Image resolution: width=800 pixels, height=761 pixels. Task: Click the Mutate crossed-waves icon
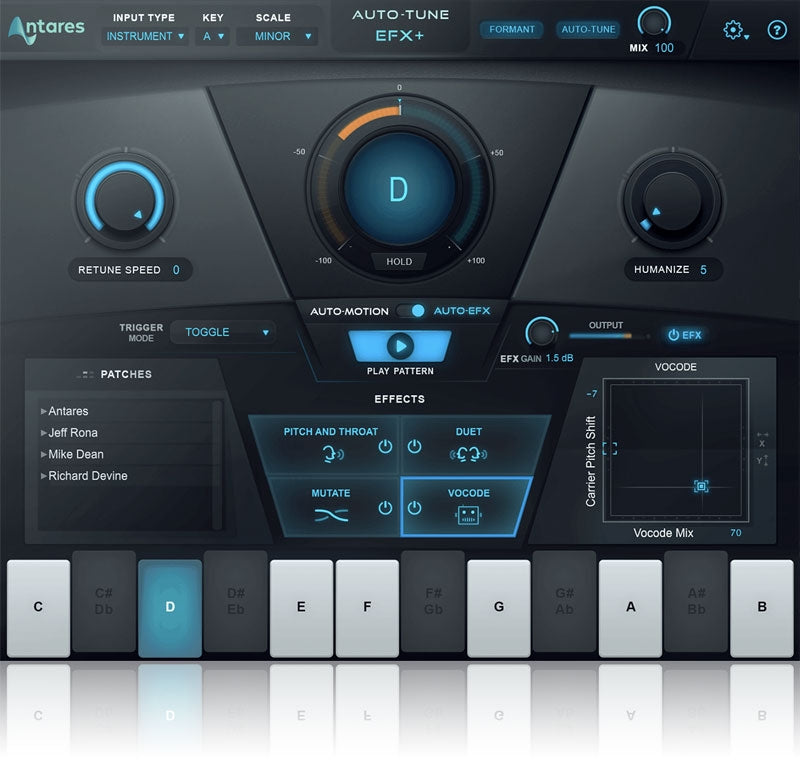tap(331, 515)
